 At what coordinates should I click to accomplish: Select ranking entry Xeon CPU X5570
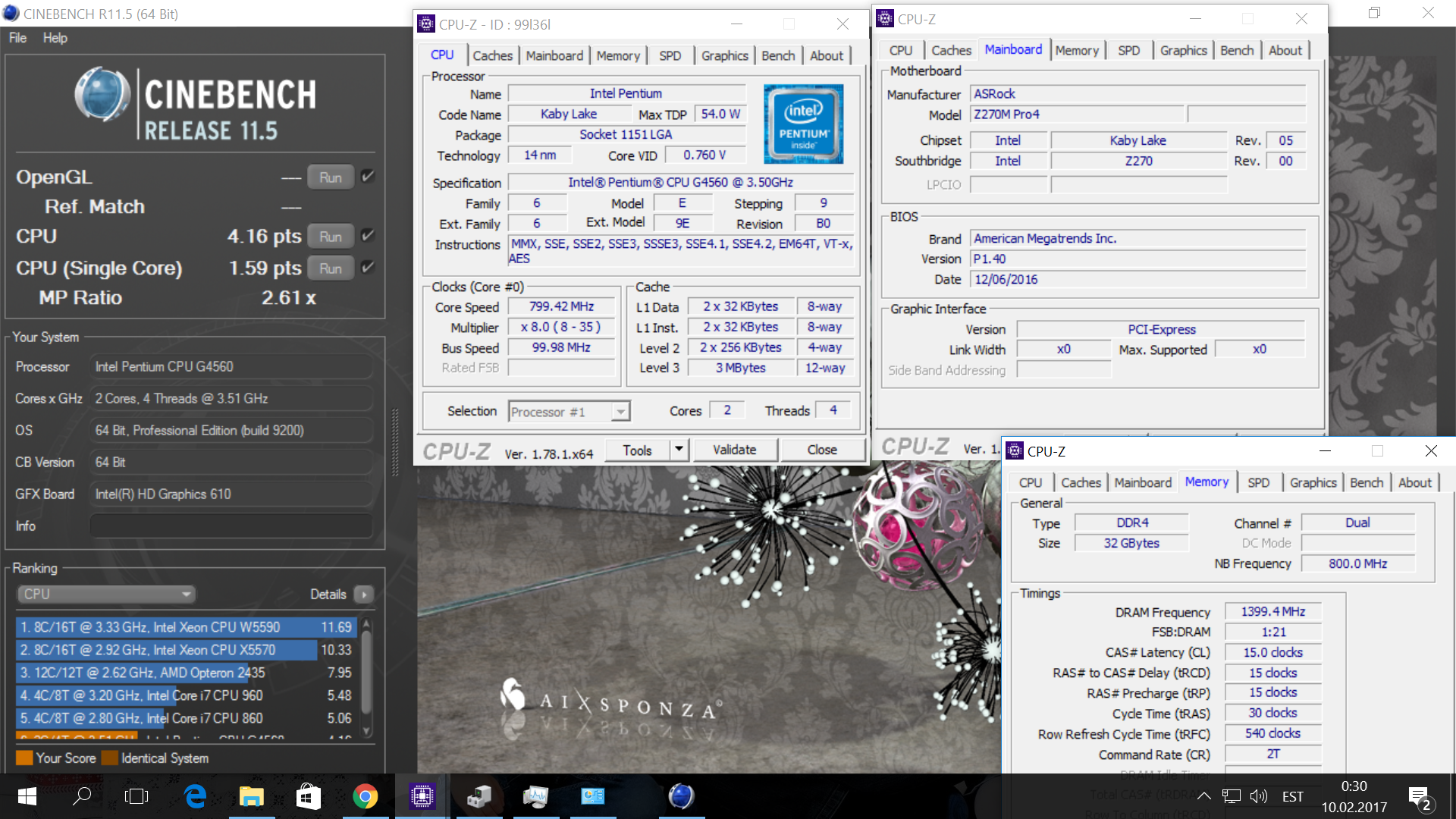click(186, 650)
